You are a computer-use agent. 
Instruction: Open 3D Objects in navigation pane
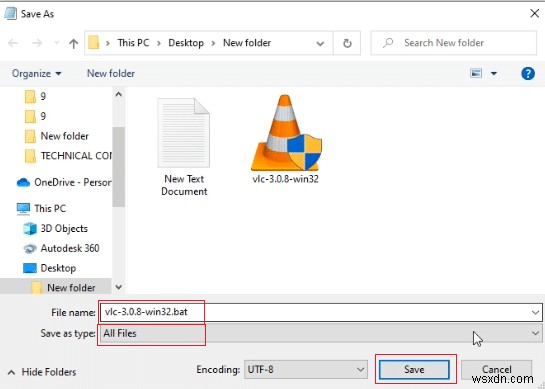(x=56, y=228)
